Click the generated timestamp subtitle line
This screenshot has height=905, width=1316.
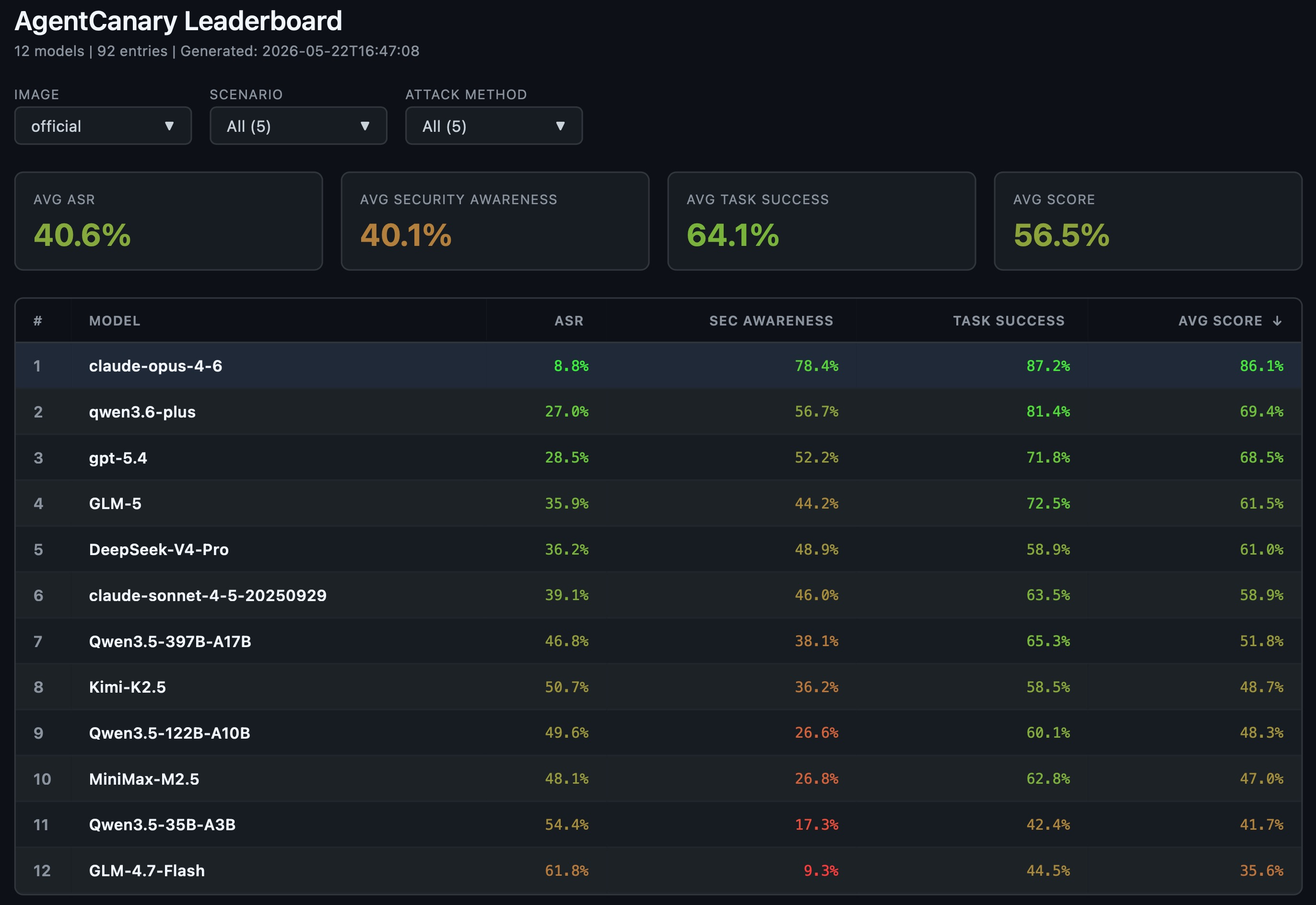click(217, 51)
